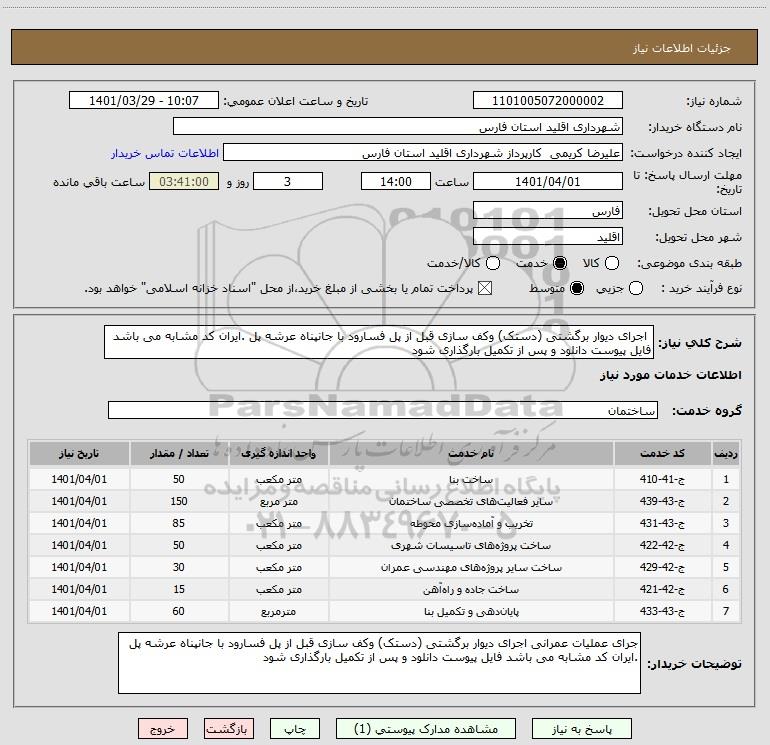770x745 pixels.
Task: Open مشاهده مدارک پیوستی (1) attachments
Action: click(426, 729)
